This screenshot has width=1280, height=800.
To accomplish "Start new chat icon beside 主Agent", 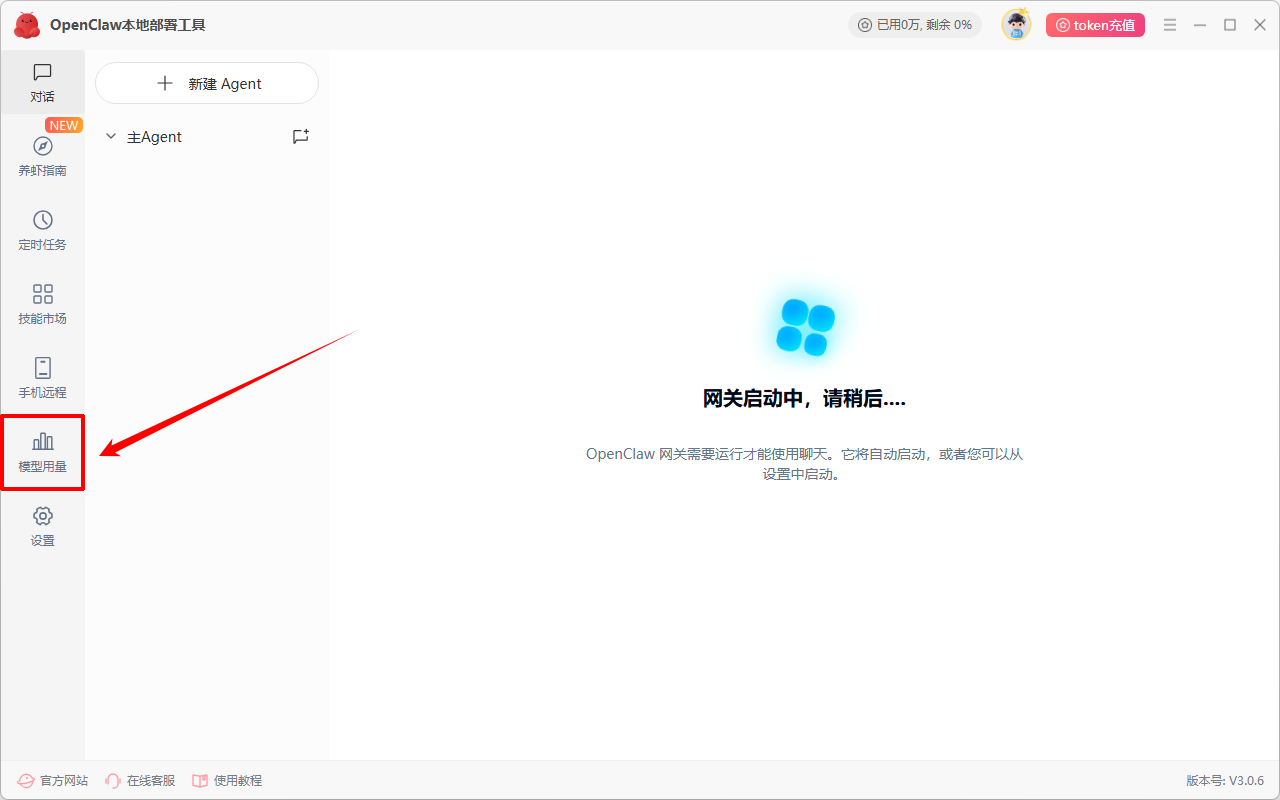I will click(x=300, y=137).
